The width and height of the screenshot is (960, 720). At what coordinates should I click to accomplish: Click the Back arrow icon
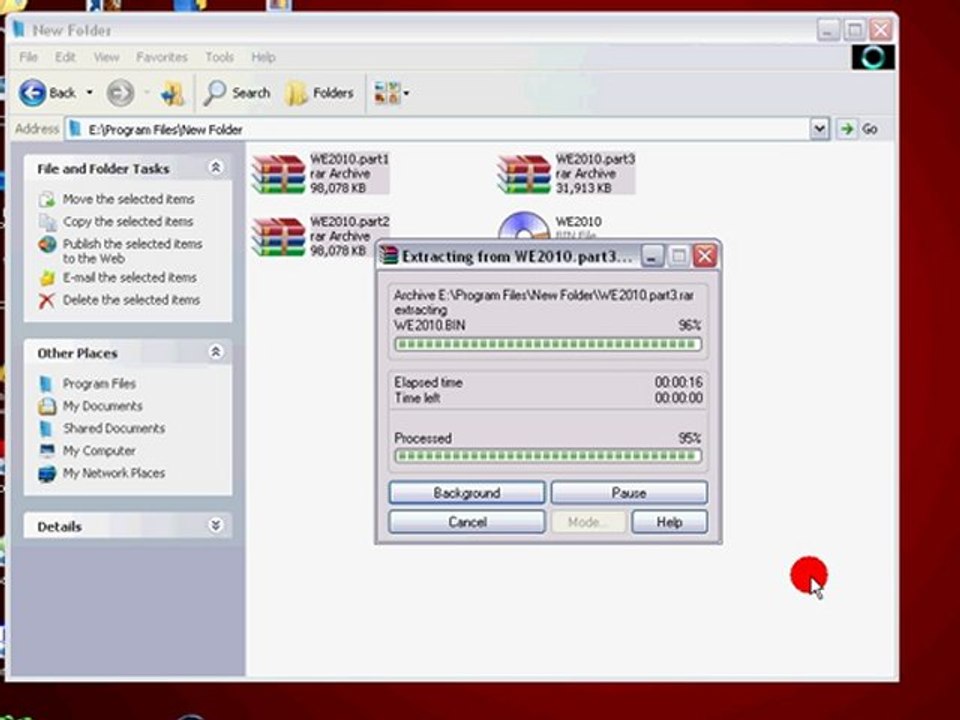(32, 93)
